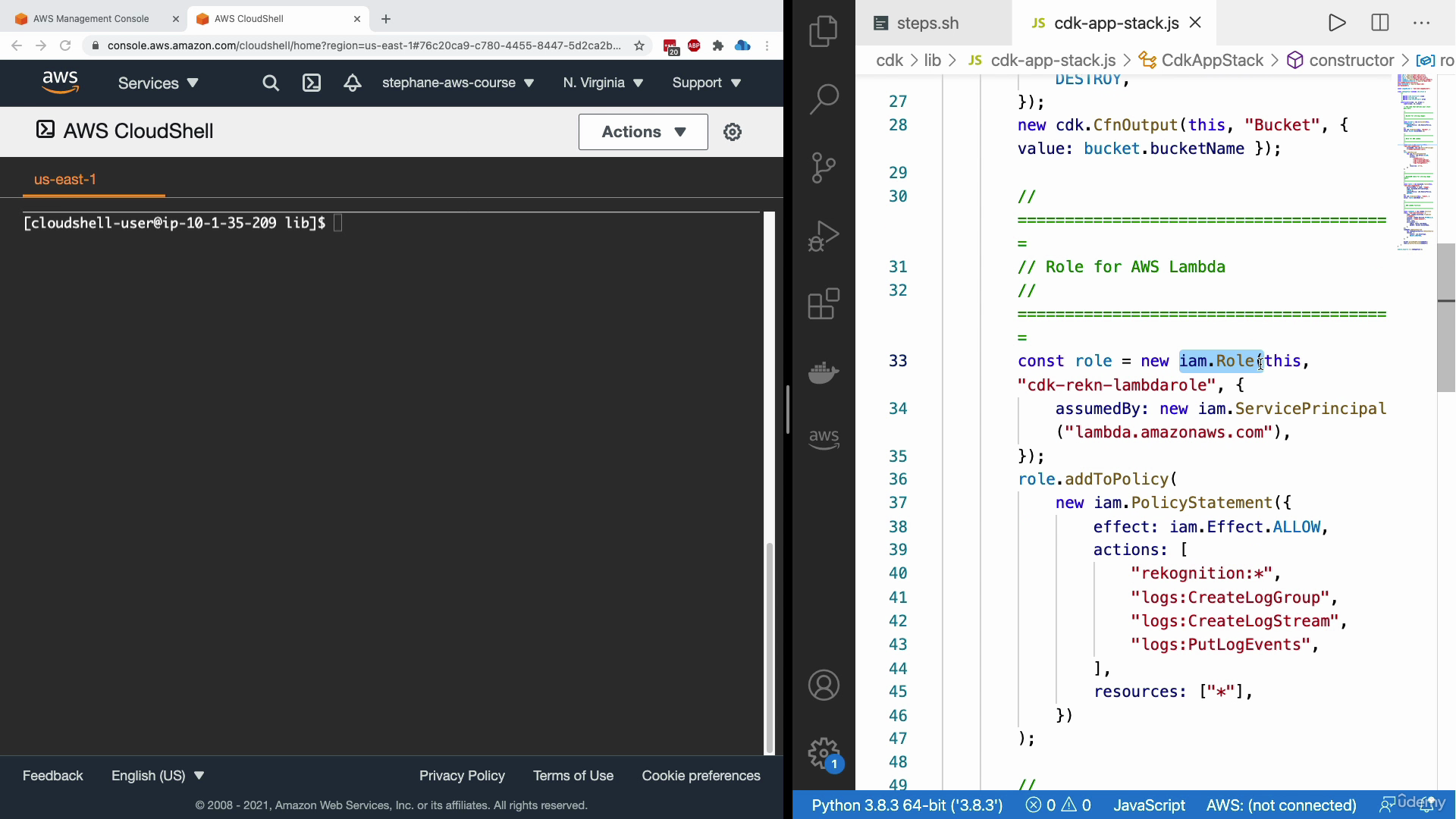Change the JavaScript language mode

pos(1149,805)
